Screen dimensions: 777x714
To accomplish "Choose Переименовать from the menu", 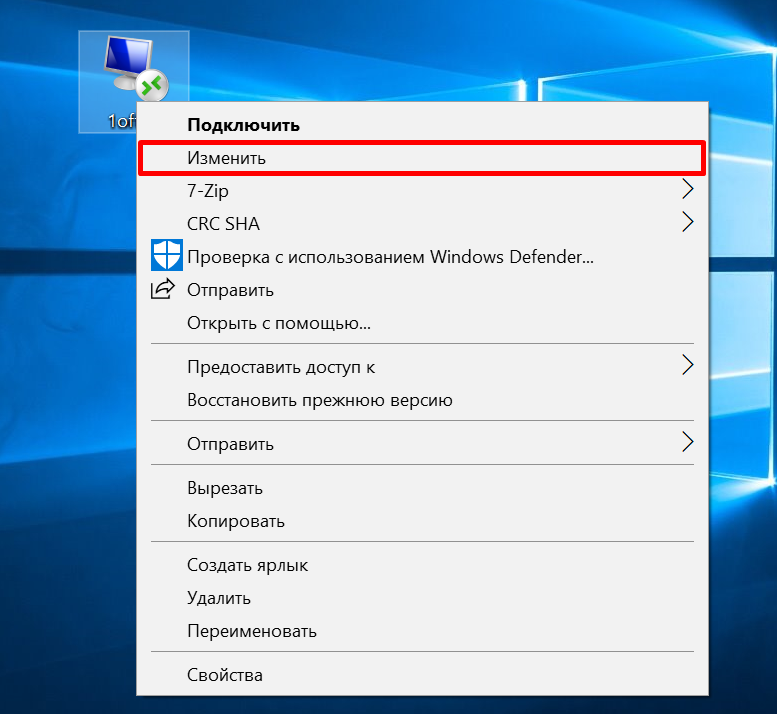I will tap(422, 631).
